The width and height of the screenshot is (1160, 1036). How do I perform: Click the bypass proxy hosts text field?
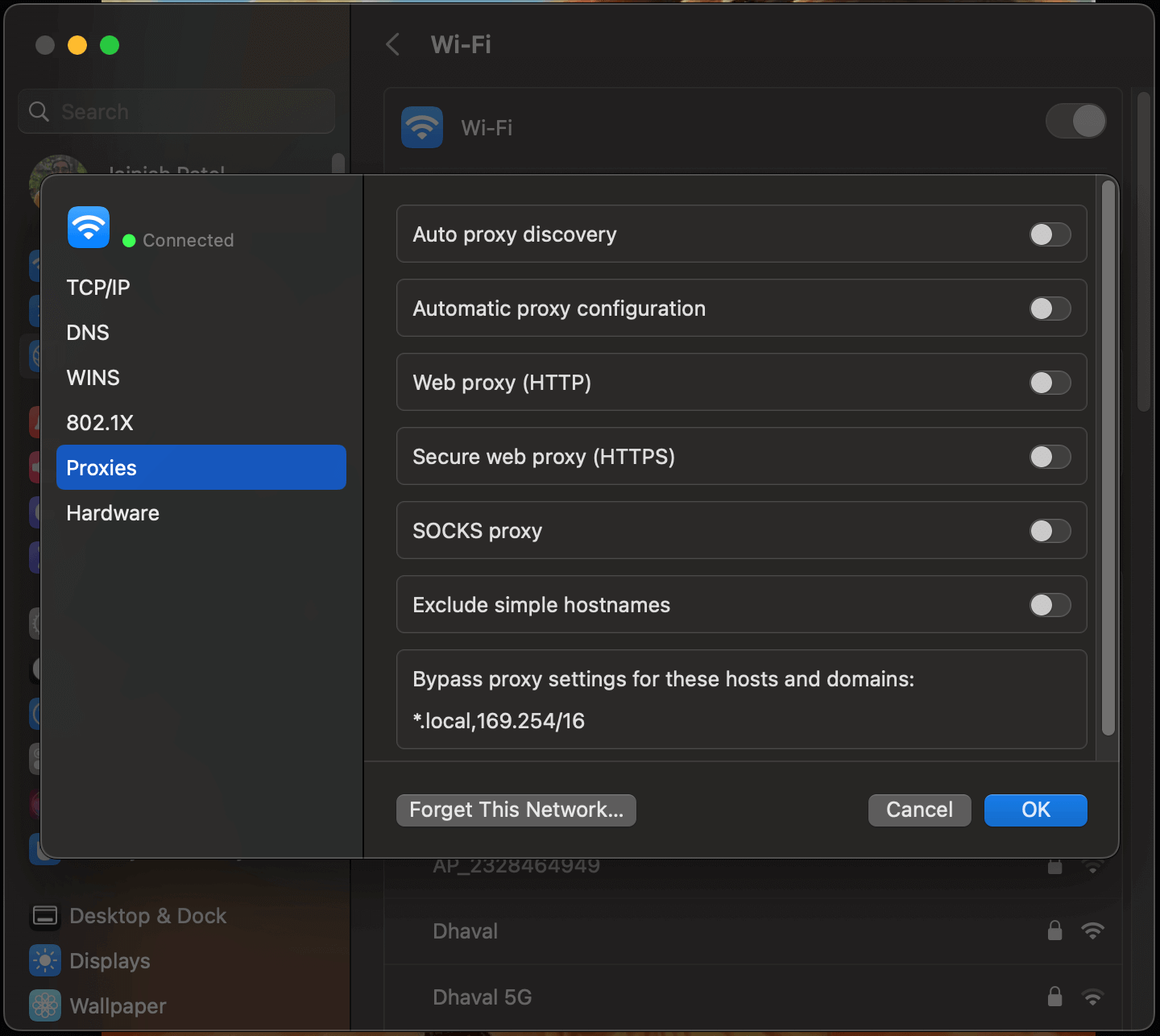[x=499, y=721]
